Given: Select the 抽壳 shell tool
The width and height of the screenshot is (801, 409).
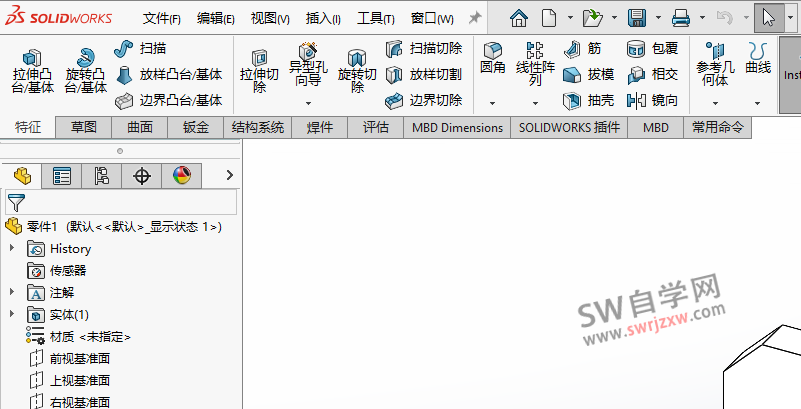Looking at the screenshot, I should (588, 101).
